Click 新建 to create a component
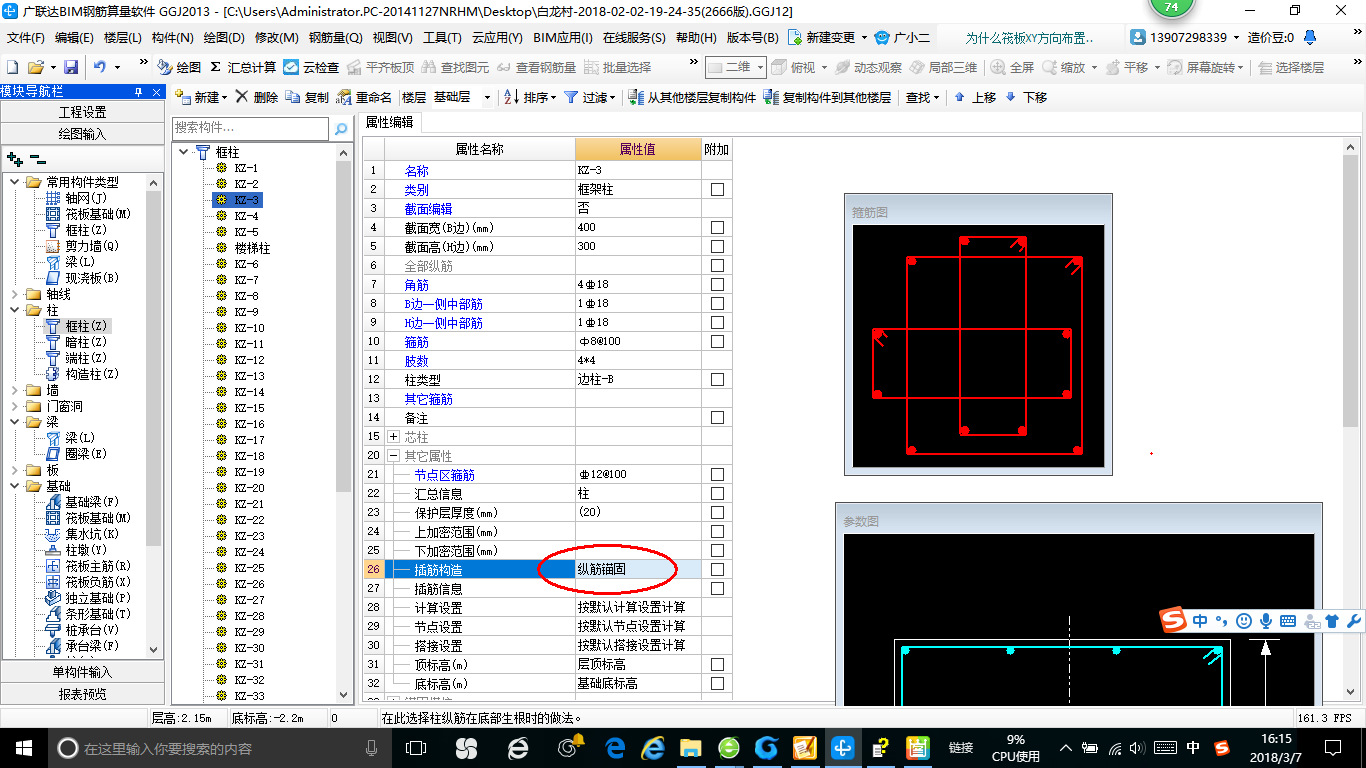The height and width of the screenshot is (768, 1366). pos(201,97)
